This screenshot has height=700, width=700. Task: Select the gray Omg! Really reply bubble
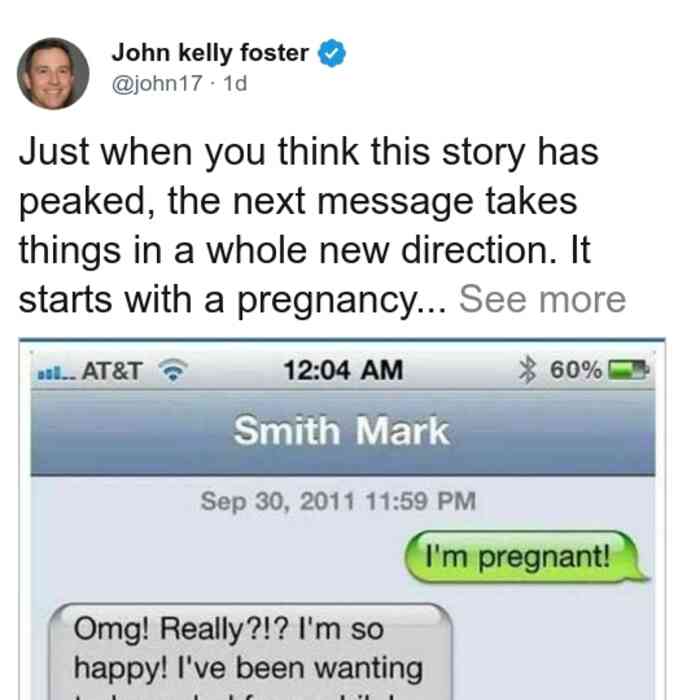coord(251,651)
